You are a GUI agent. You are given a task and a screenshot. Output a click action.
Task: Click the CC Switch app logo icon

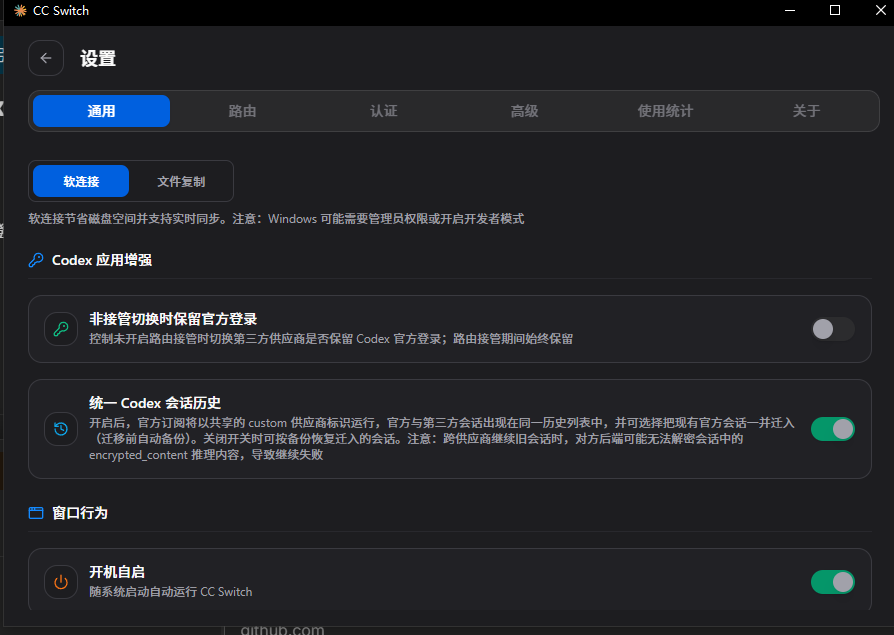click(21, 11)
